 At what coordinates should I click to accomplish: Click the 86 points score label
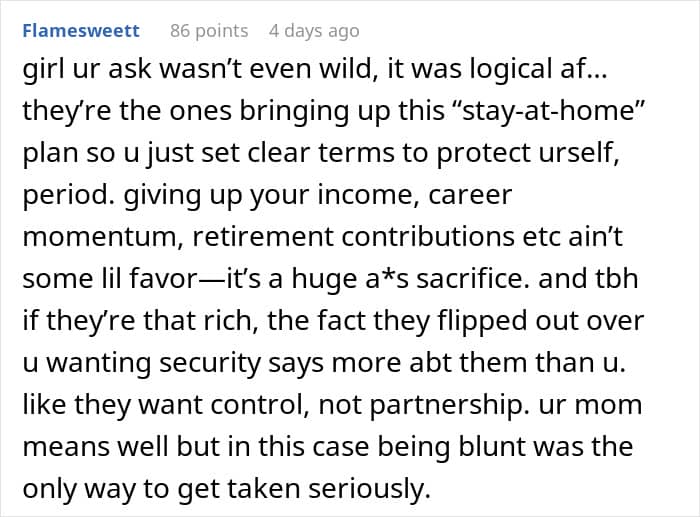[x=209, y=31]
